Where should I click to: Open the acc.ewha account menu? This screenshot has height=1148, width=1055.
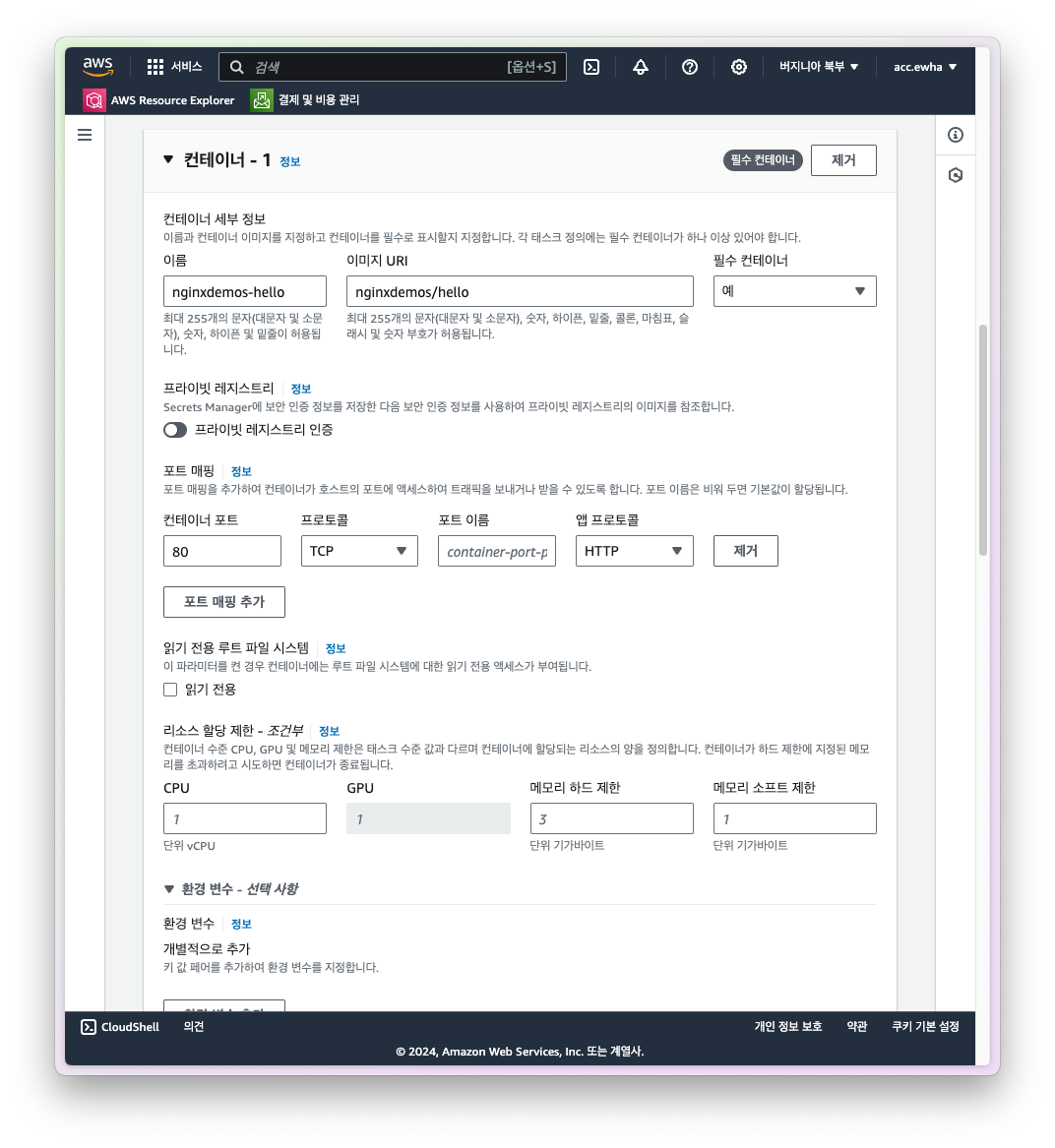924,67
